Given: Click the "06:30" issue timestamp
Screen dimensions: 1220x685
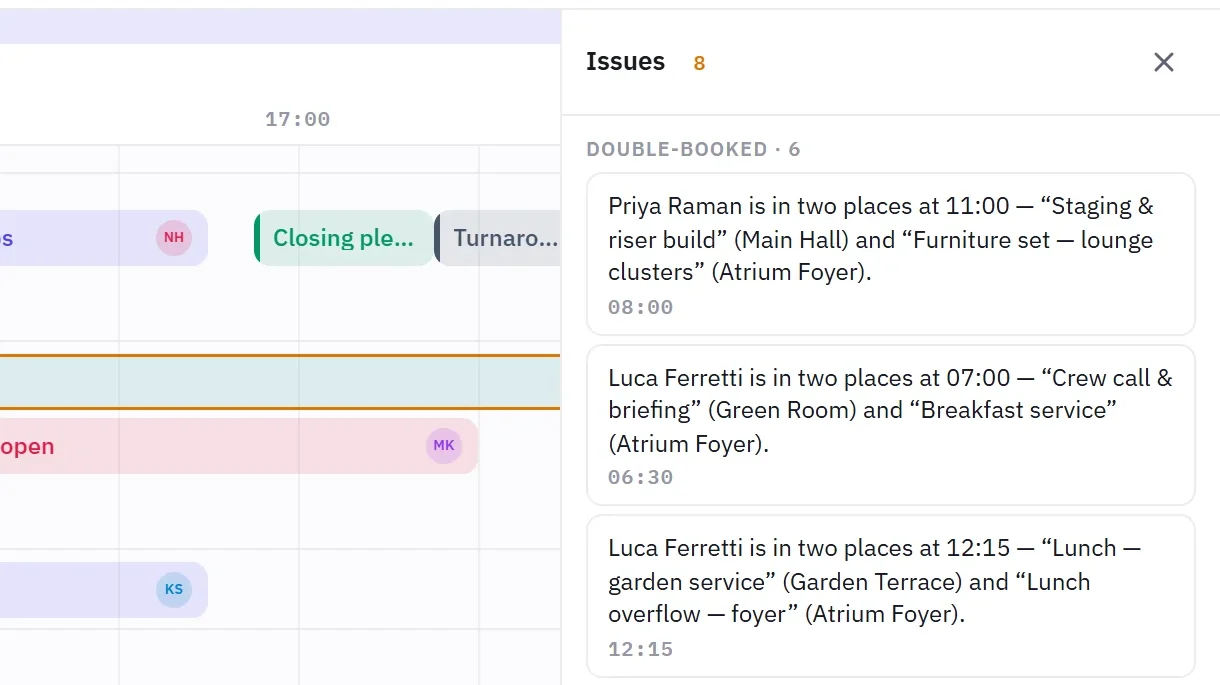Looking at the screenshot, I should 641,477.
